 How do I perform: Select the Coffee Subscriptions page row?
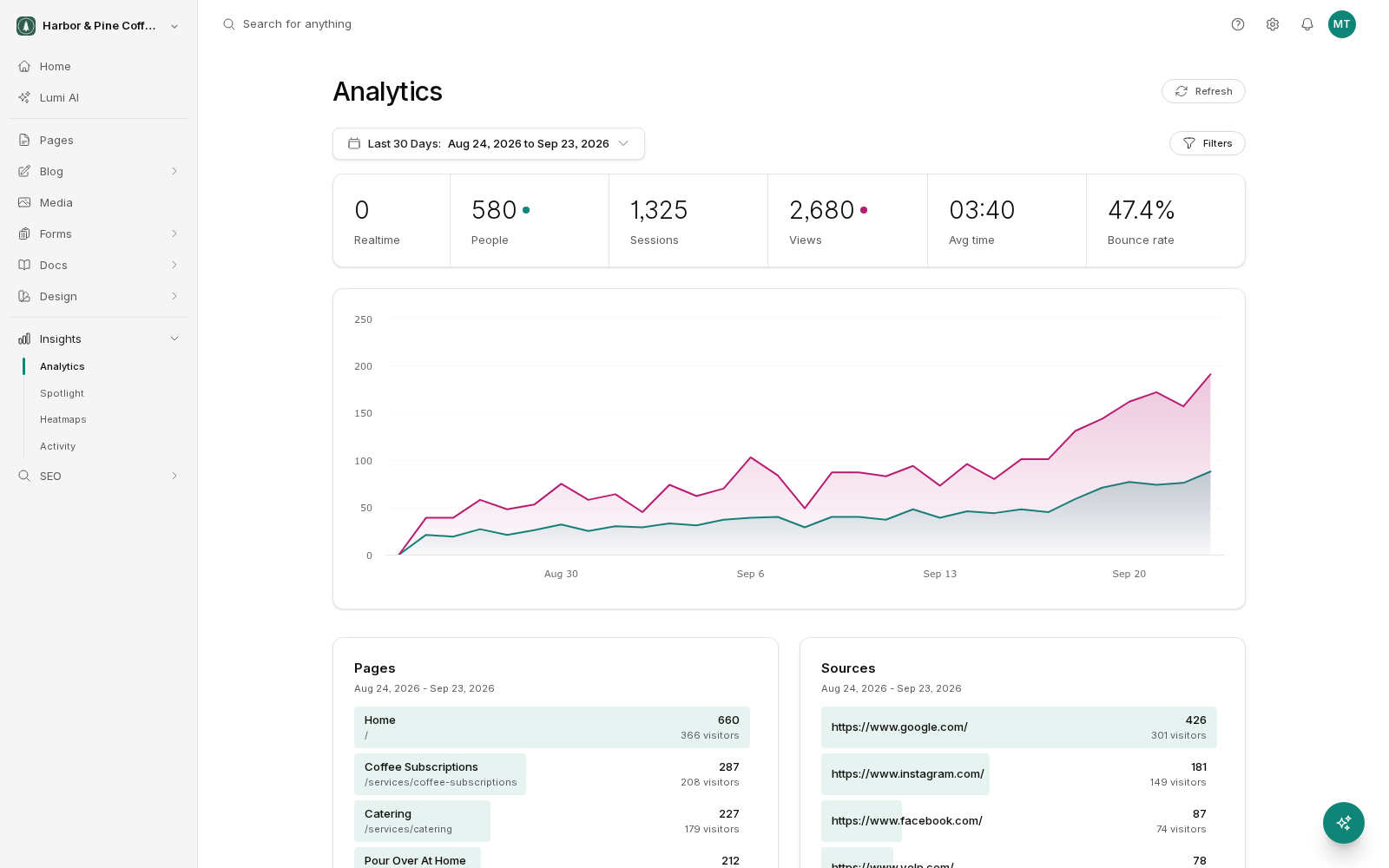(552, 774)
